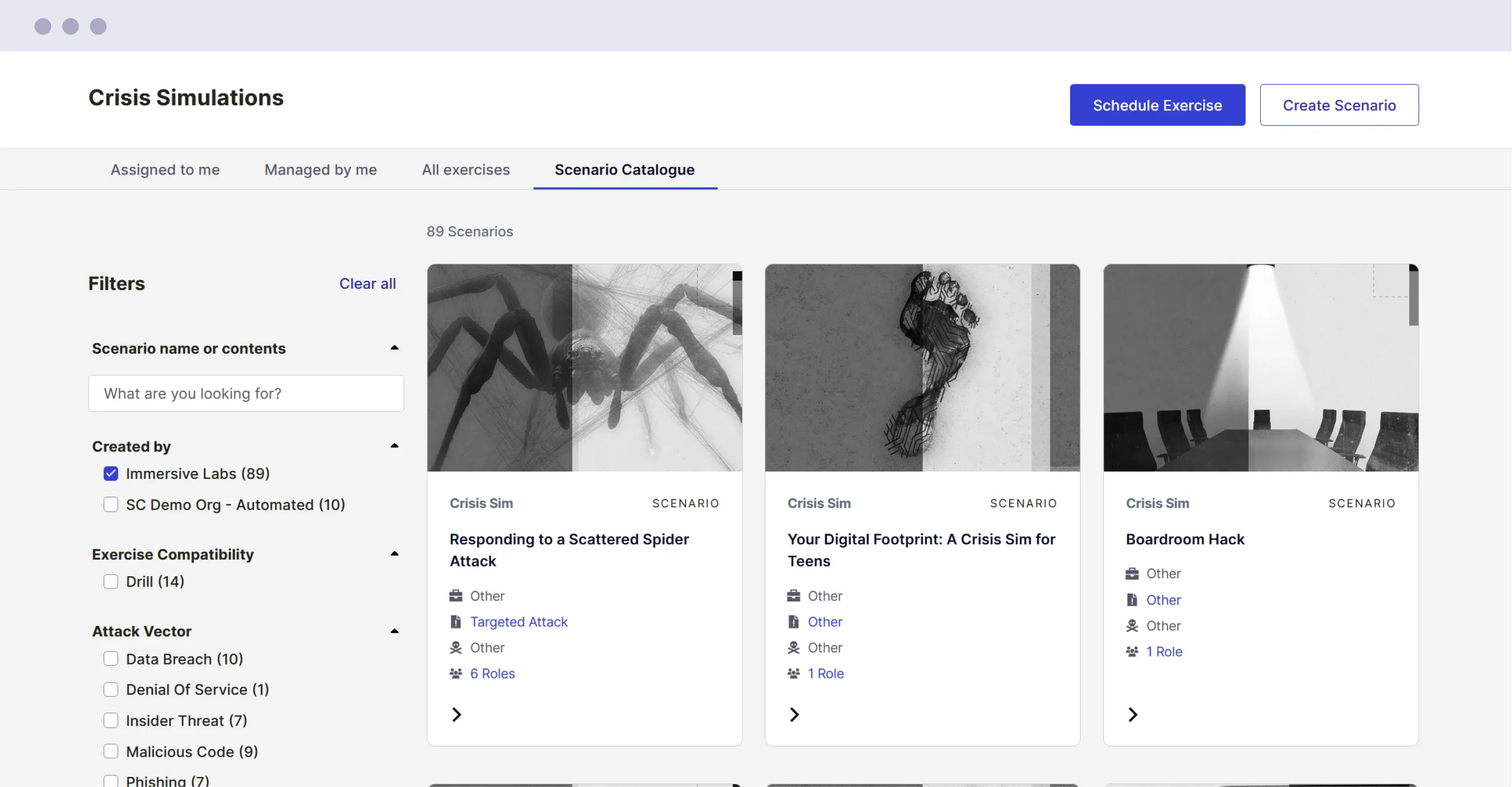Click the arrow icon on Scattered Spider card
The image size is (1512, 787).
pos(456,714)
